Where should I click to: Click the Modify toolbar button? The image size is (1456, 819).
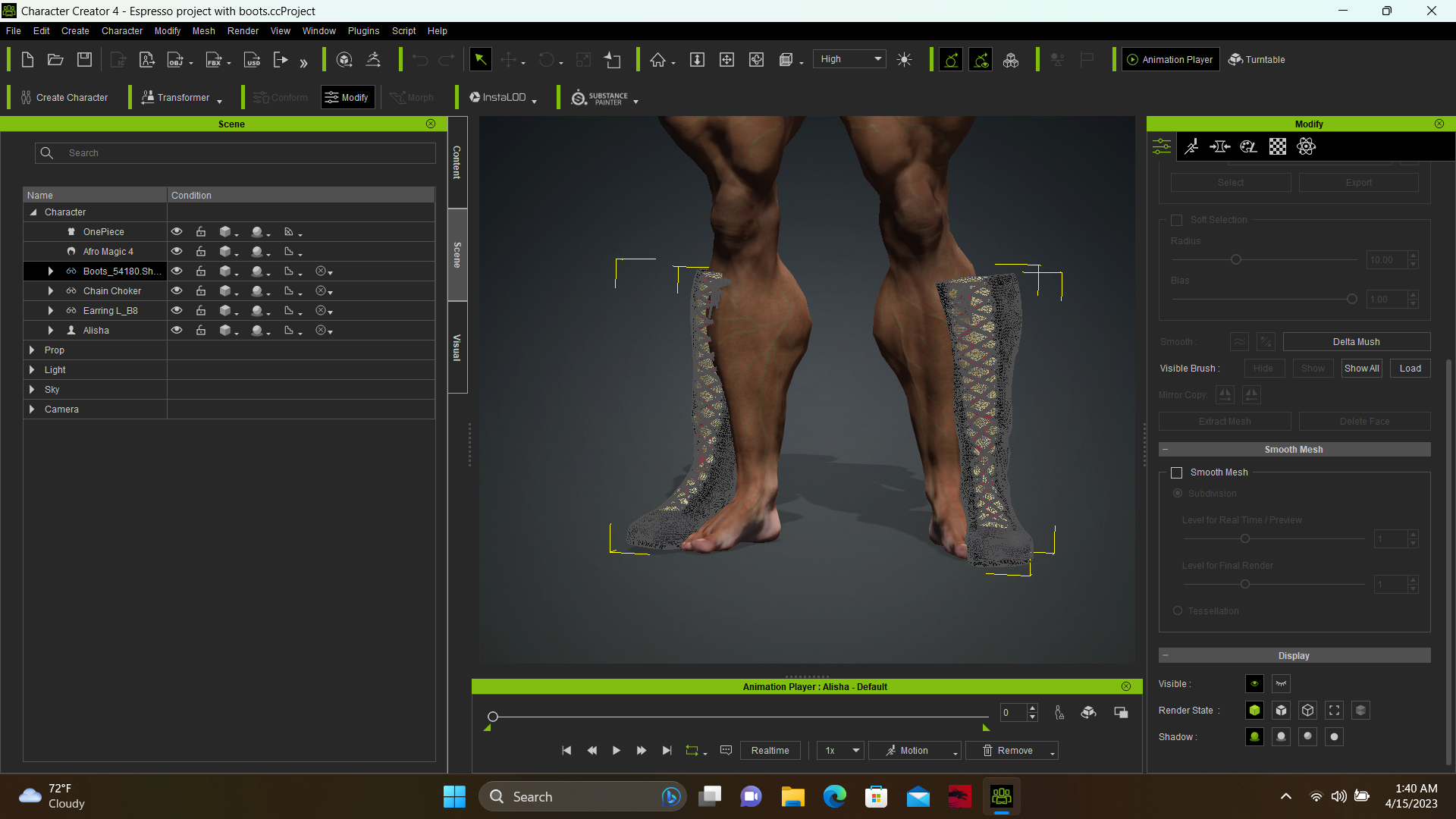pyautogui.click(x=347, y=98)
